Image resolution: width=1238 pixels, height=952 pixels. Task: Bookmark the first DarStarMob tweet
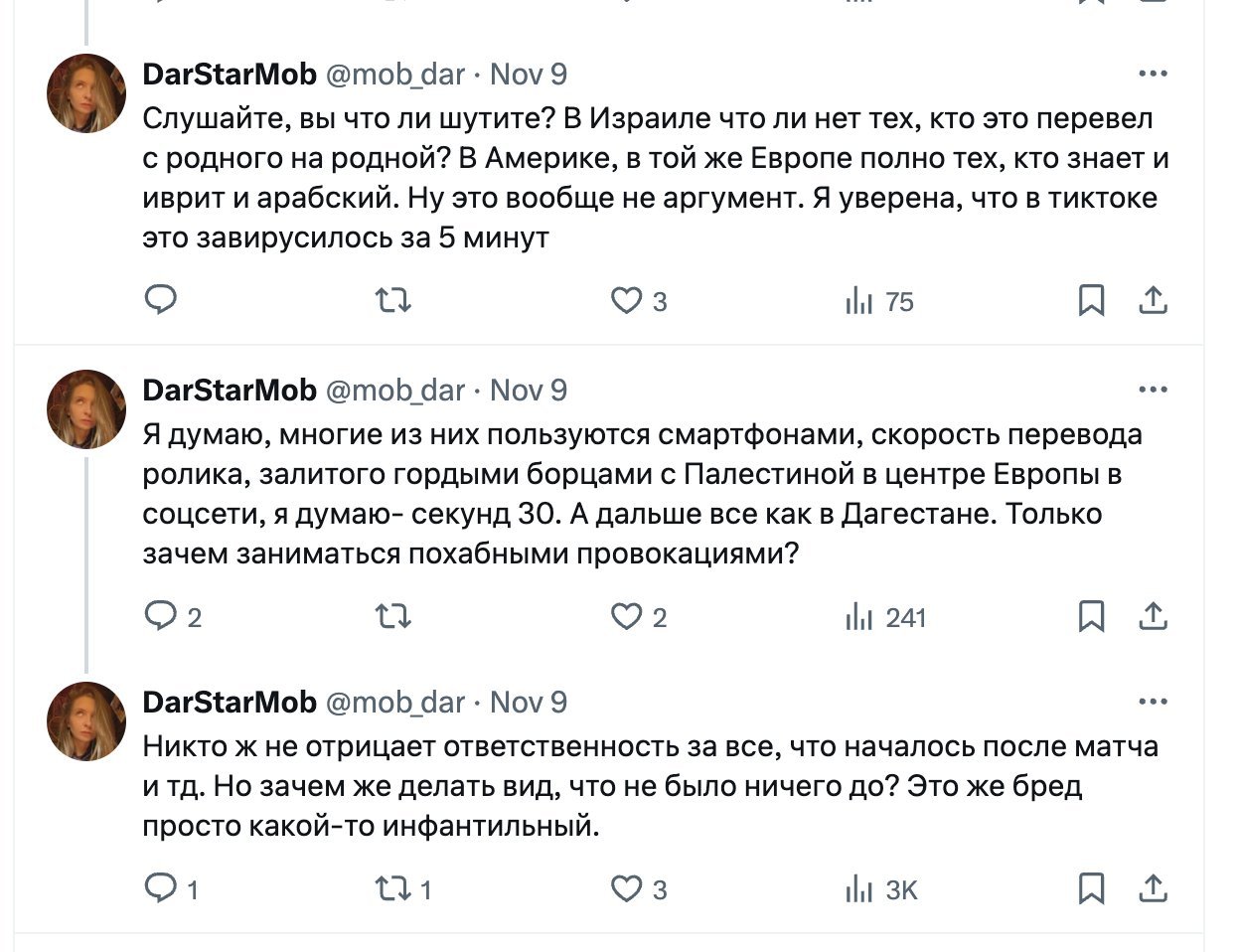[1091, 300]
